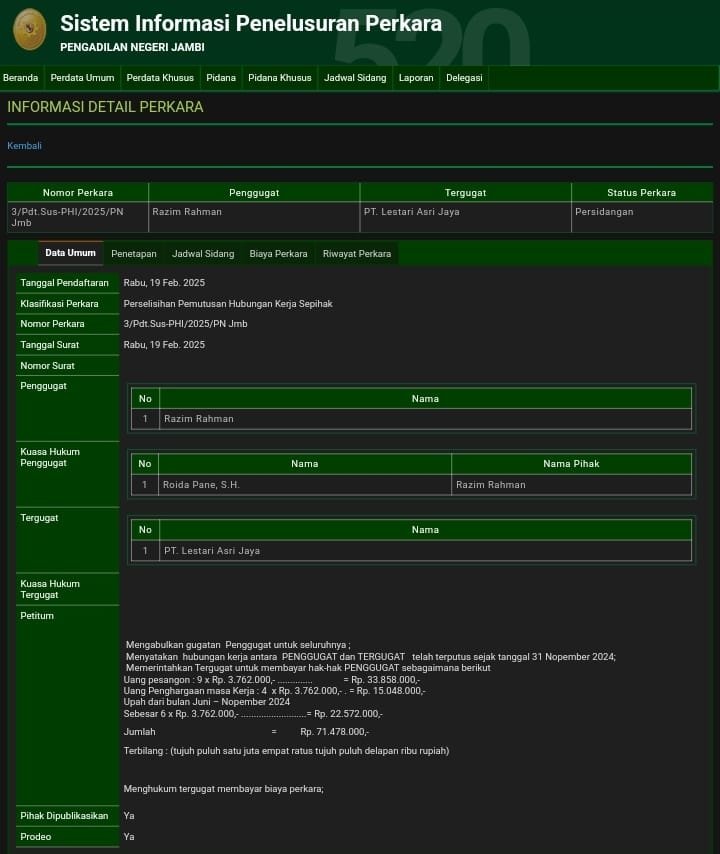Switch to the Penetapan tab

click(x=134, y=254)
